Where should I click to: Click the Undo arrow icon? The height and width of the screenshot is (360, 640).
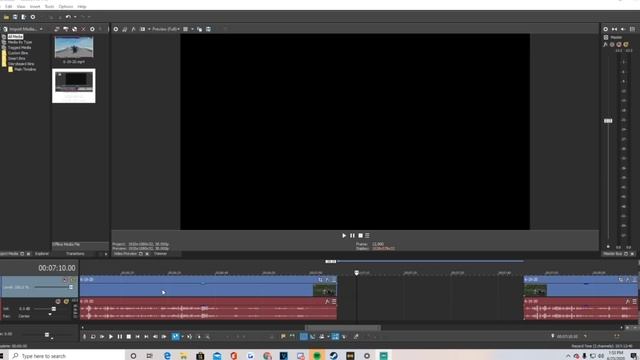click(68, 17)
